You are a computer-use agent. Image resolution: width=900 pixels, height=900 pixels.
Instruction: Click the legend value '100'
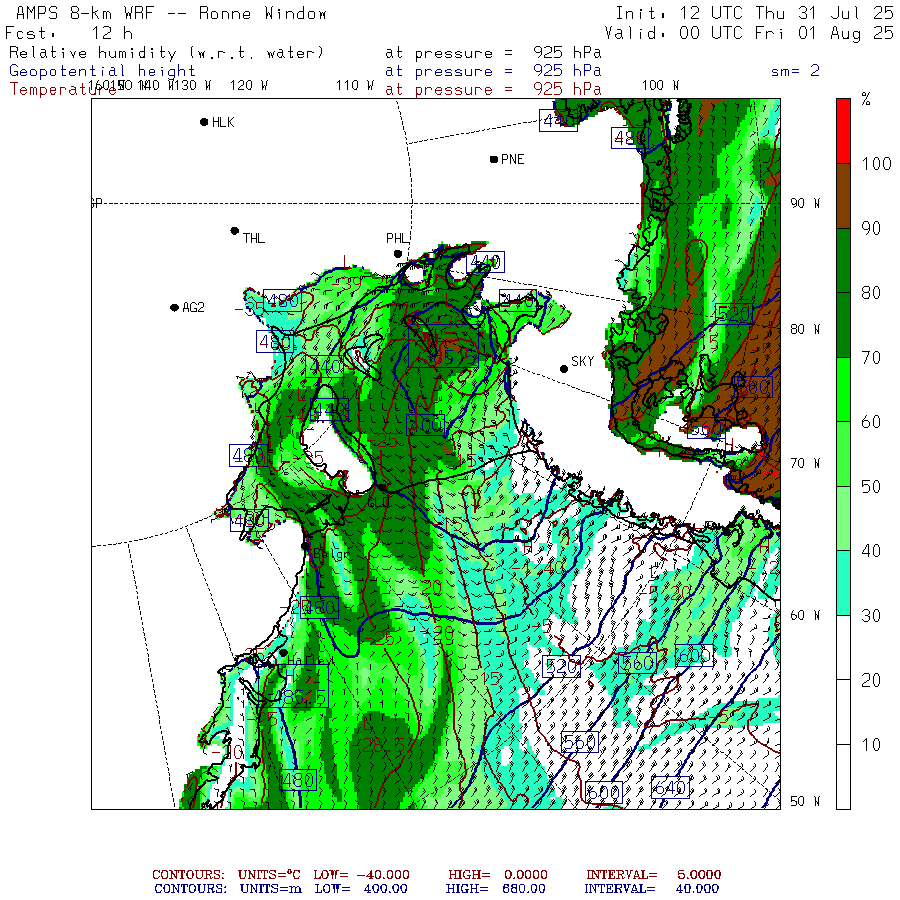(x=876, y=164)
